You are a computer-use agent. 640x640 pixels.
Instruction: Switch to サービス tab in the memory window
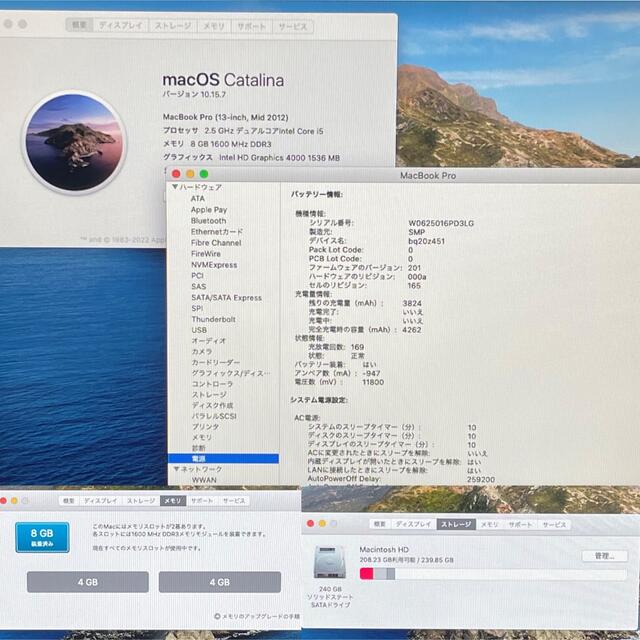pos(234,501)
